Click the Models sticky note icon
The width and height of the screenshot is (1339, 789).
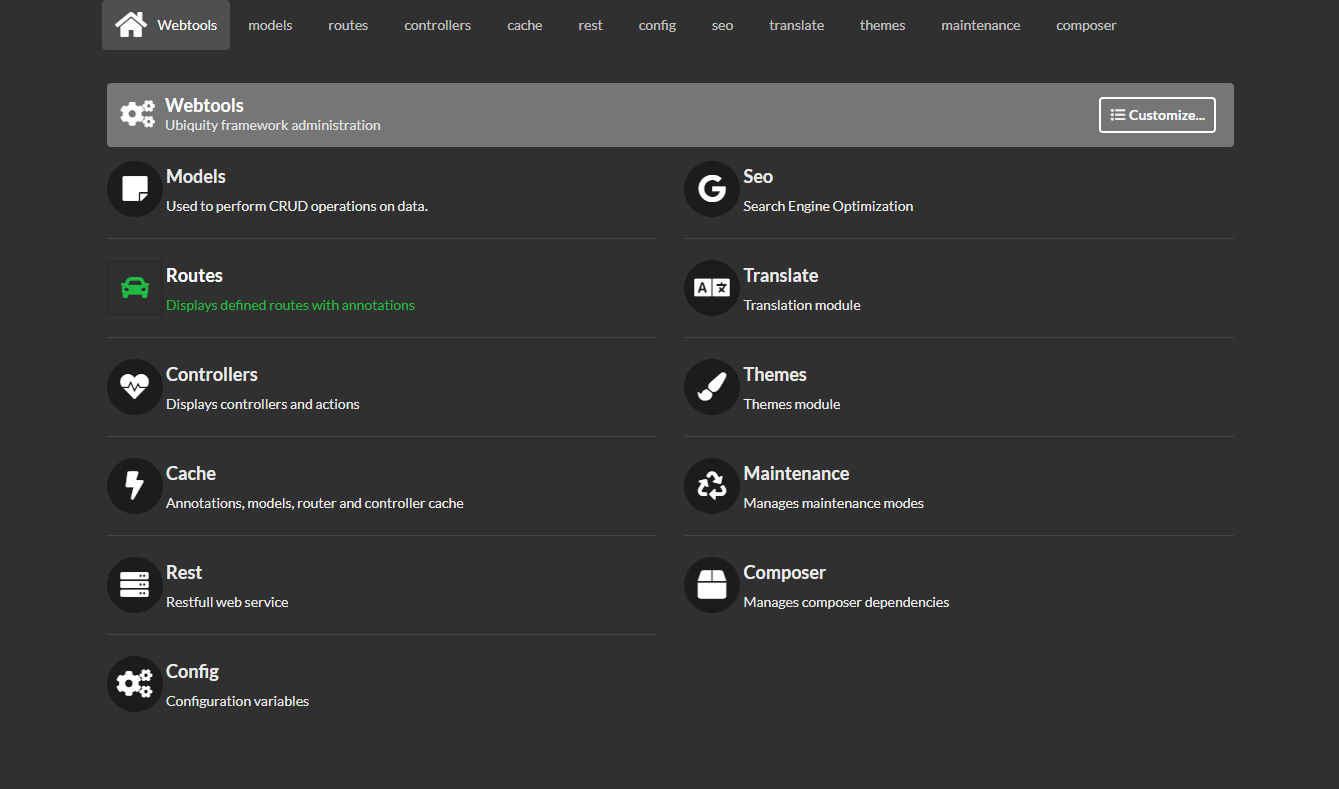pos(134,189)
